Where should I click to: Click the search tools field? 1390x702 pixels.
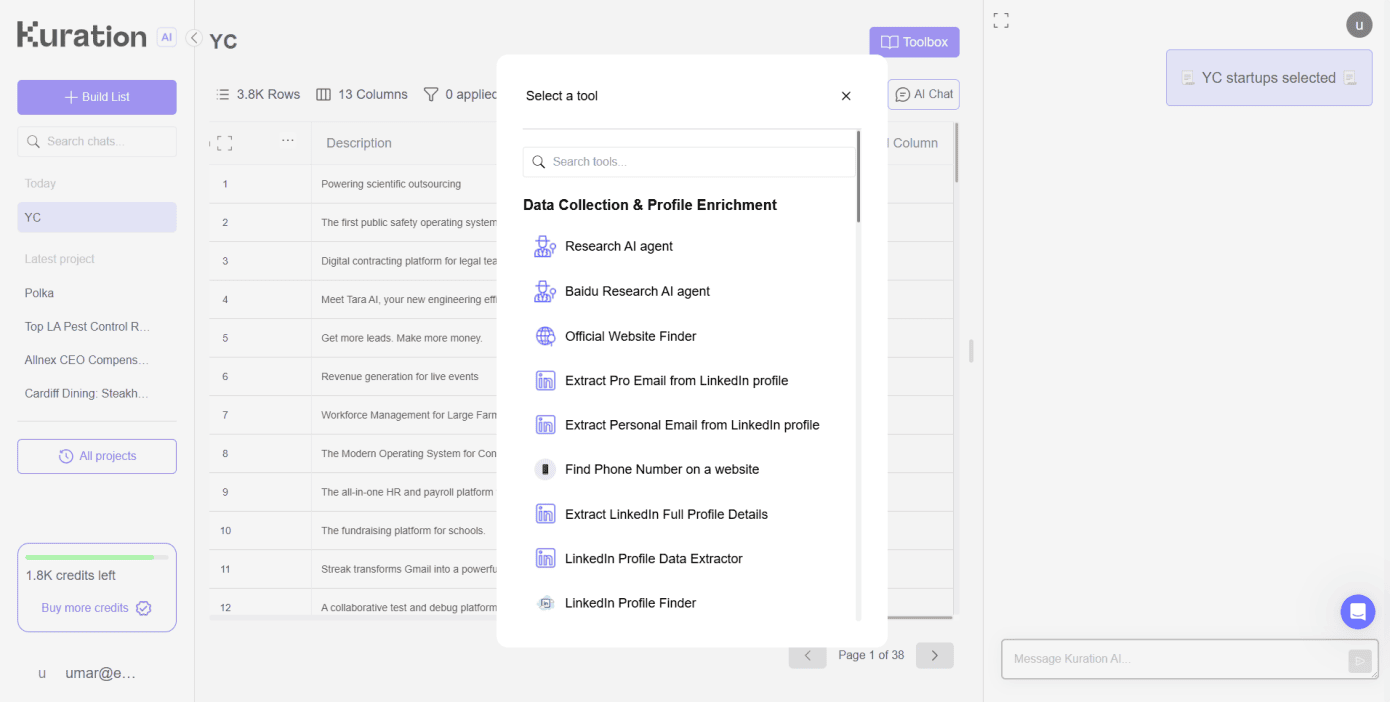tap(689, 162)
